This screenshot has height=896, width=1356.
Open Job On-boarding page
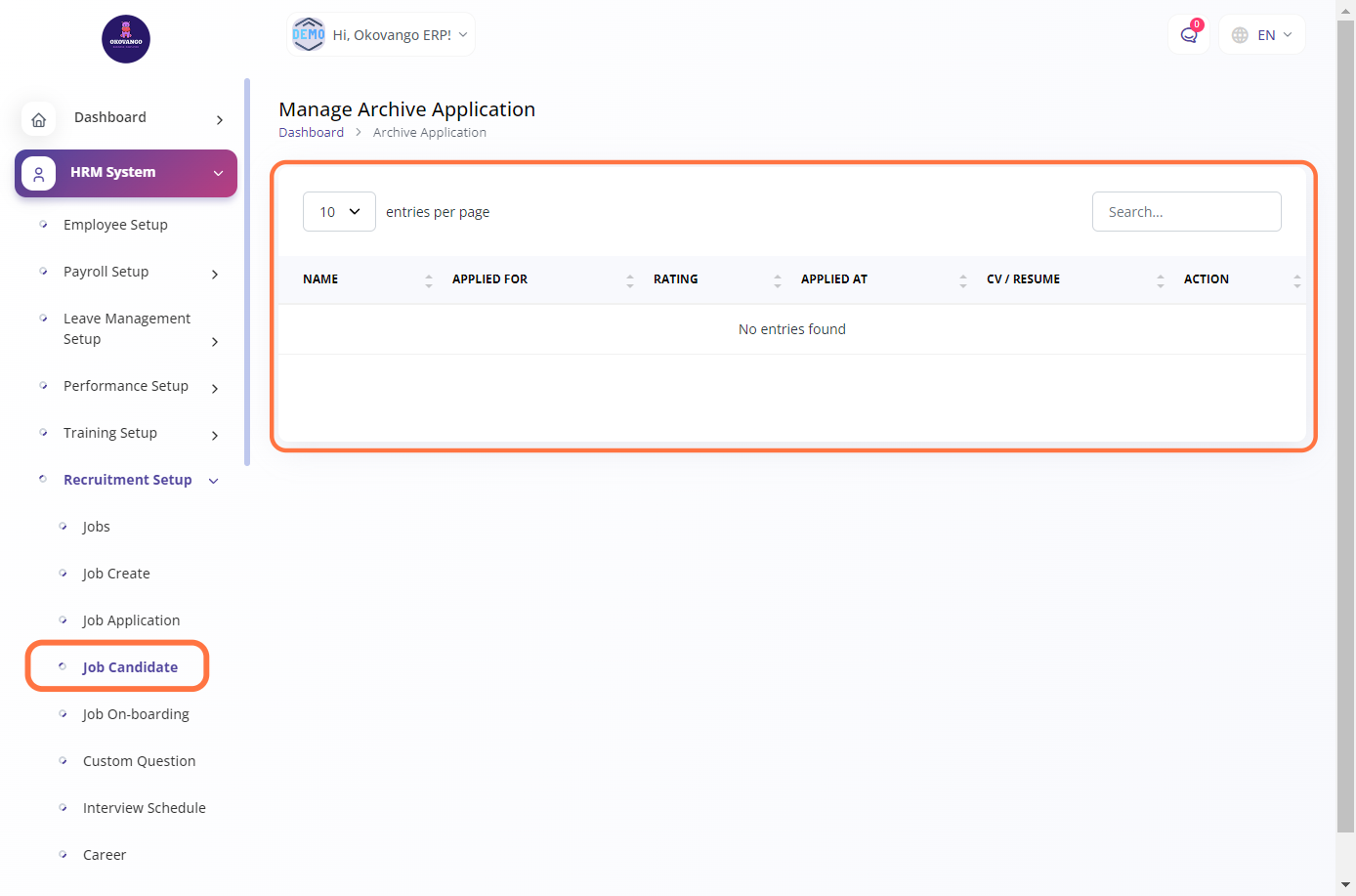pyautogui.click(x=136, y=714)
